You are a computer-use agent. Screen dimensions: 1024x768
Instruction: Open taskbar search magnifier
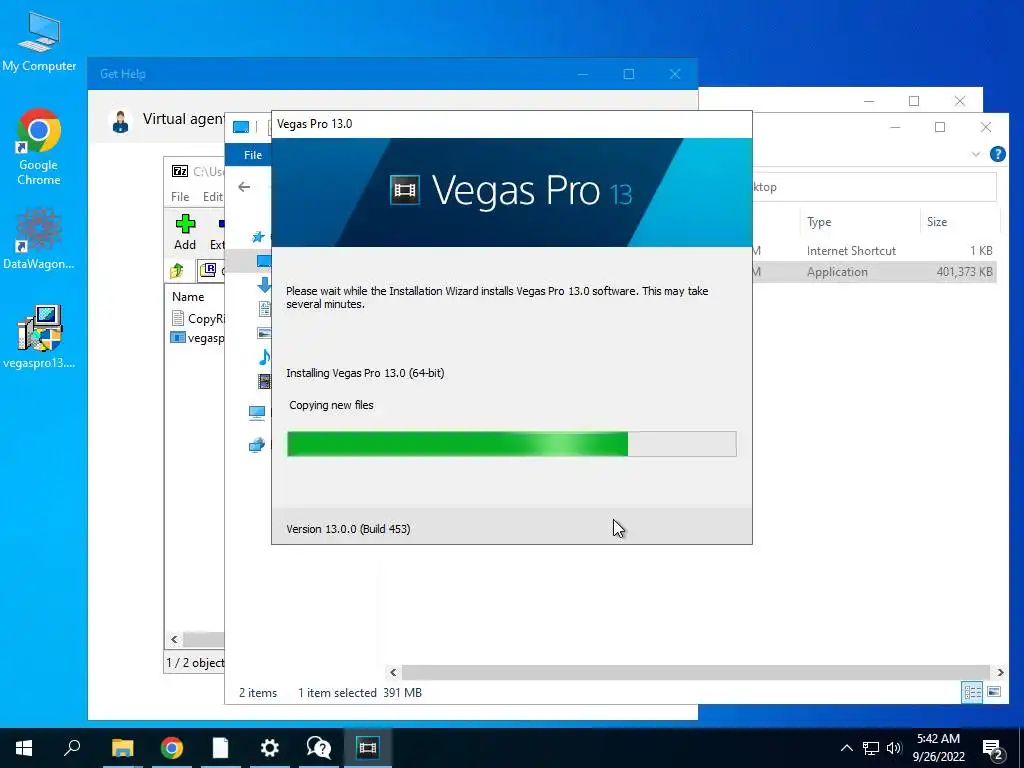pos(72,748)
